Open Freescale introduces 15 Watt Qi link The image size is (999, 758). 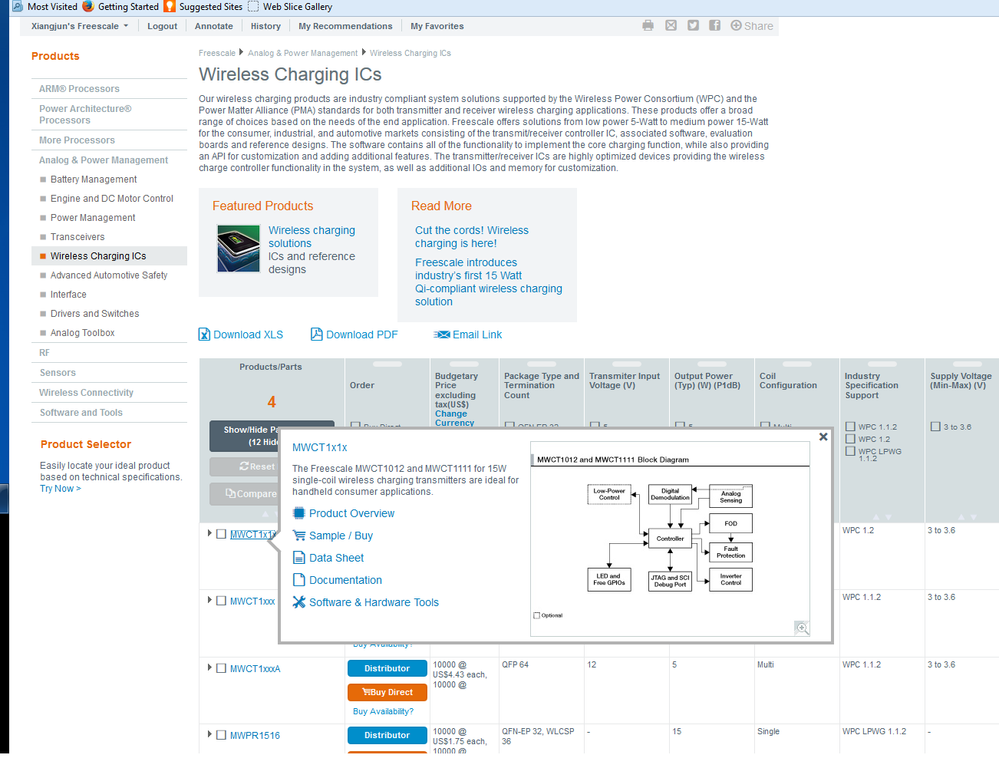point(489,282)
